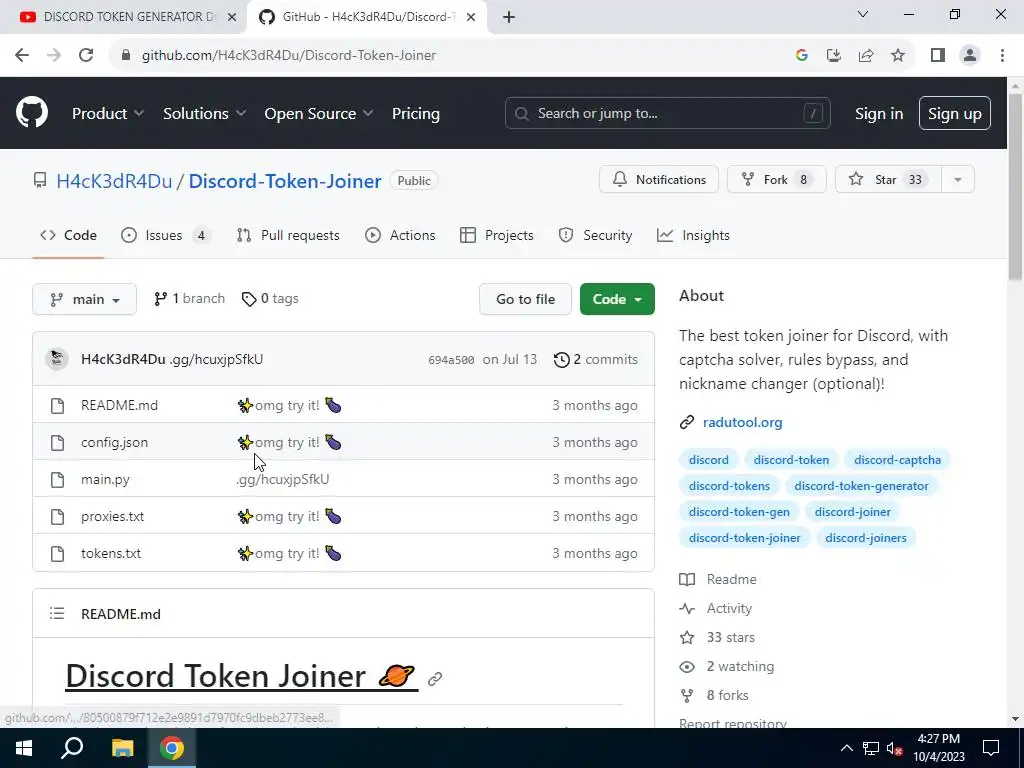
Task: Open File Explorer from taskbar
Action: [x=122, y=748]
